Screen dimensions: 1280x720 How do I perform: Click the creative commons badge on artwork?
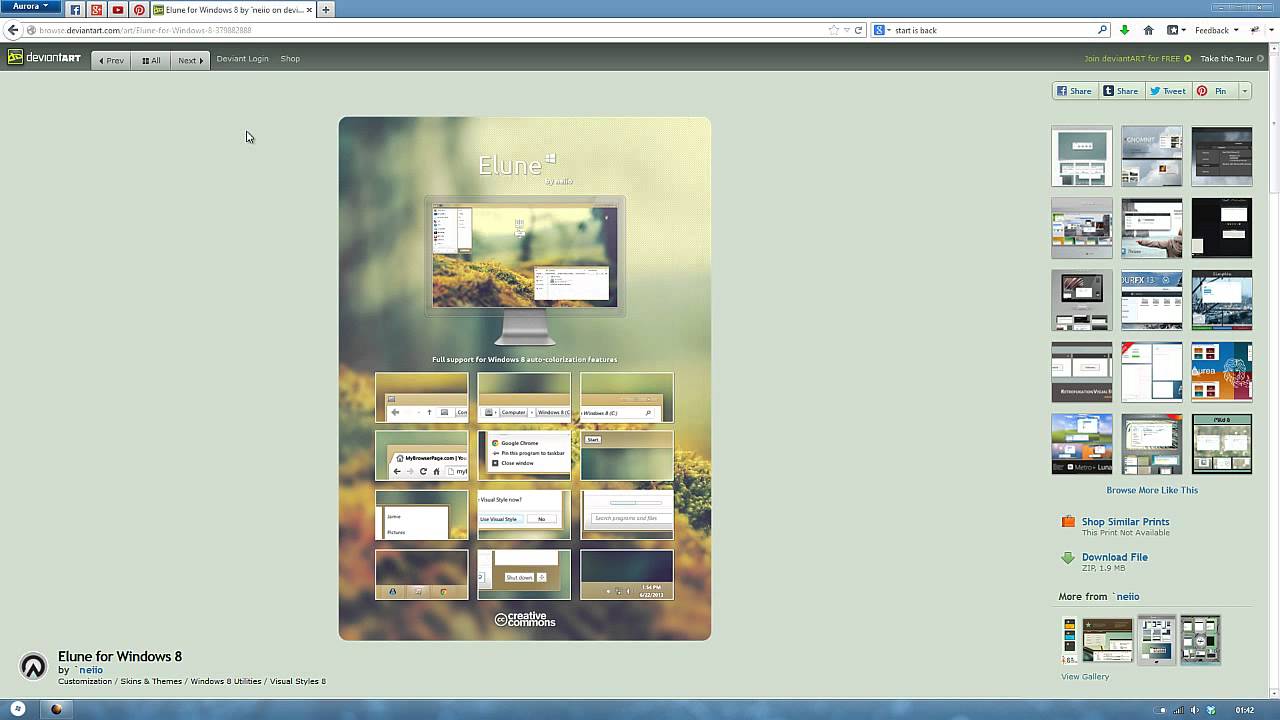(x=525, y=619)
